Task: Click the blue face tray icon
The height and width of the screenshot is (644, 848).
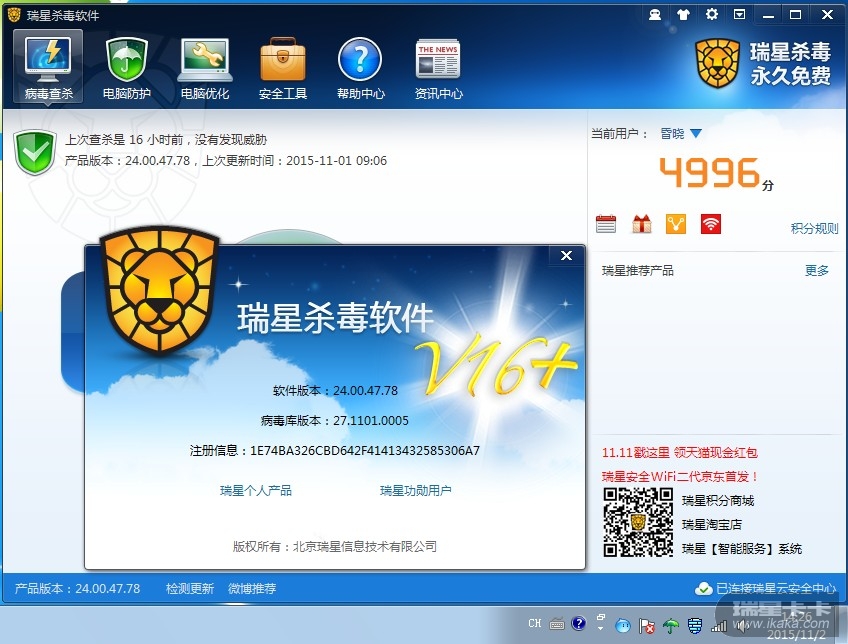Action: pos(623,626)
